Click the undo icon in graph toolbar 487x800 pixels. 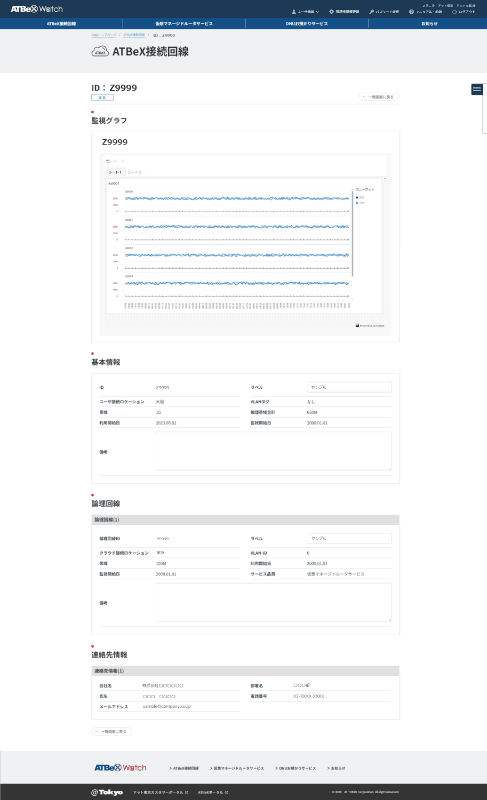click(108, 161)
